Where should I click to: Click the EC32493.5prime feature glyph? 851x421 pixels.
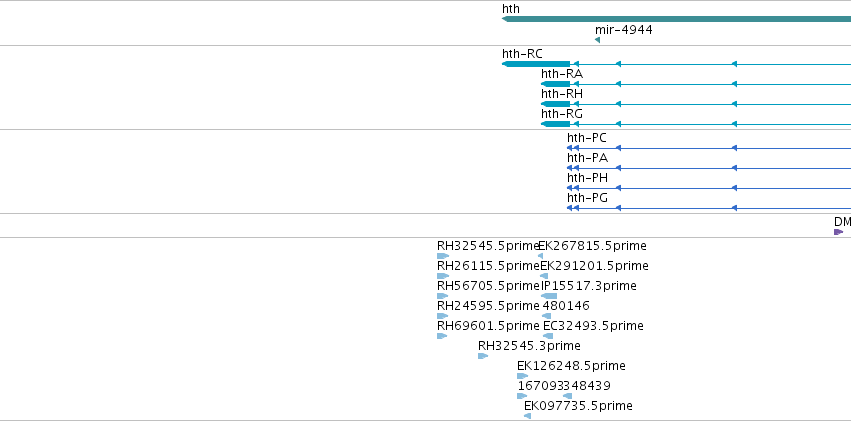point(548,336)
